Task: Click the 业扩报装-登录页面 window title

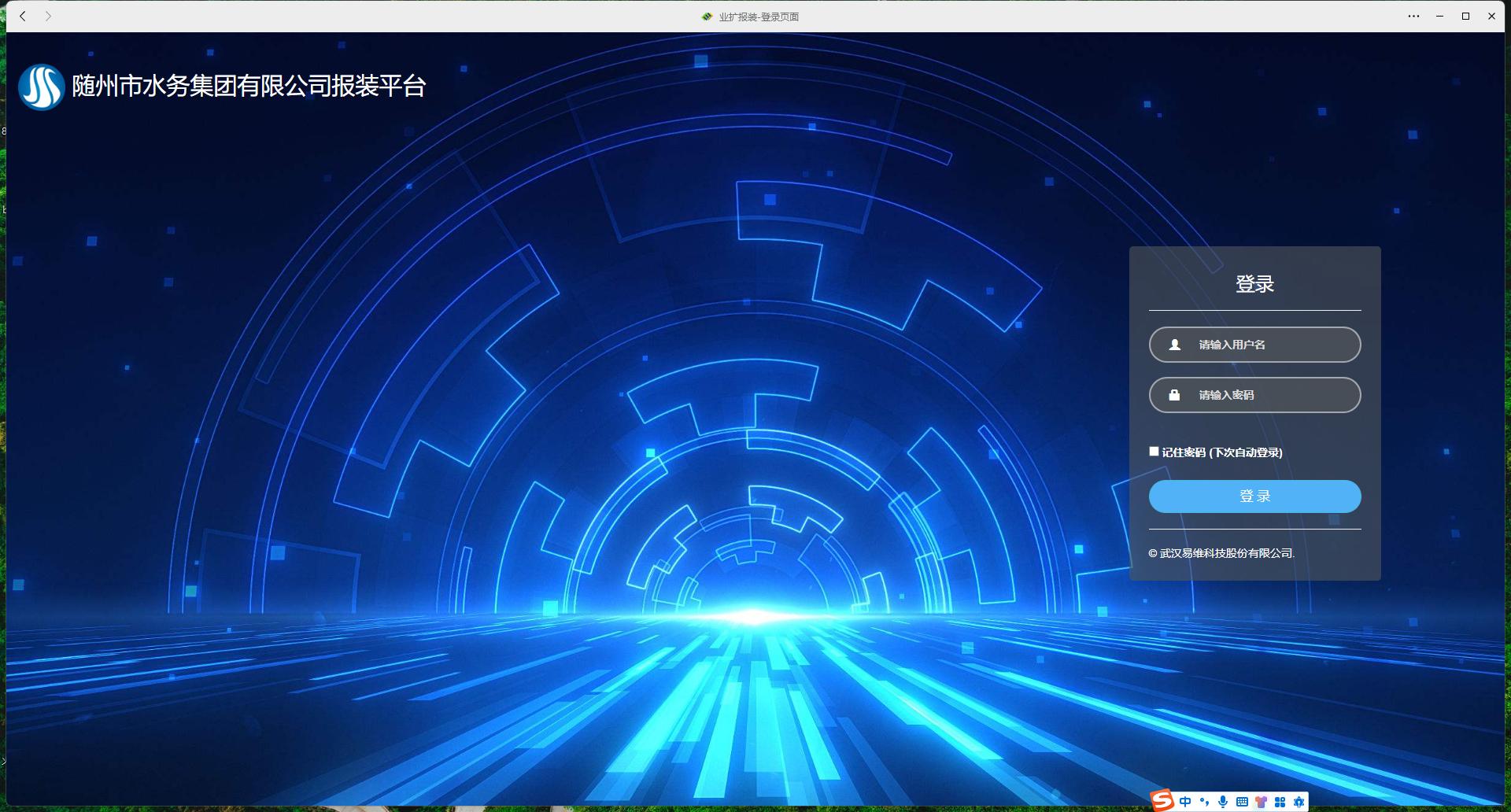Action: click(758, 17)
